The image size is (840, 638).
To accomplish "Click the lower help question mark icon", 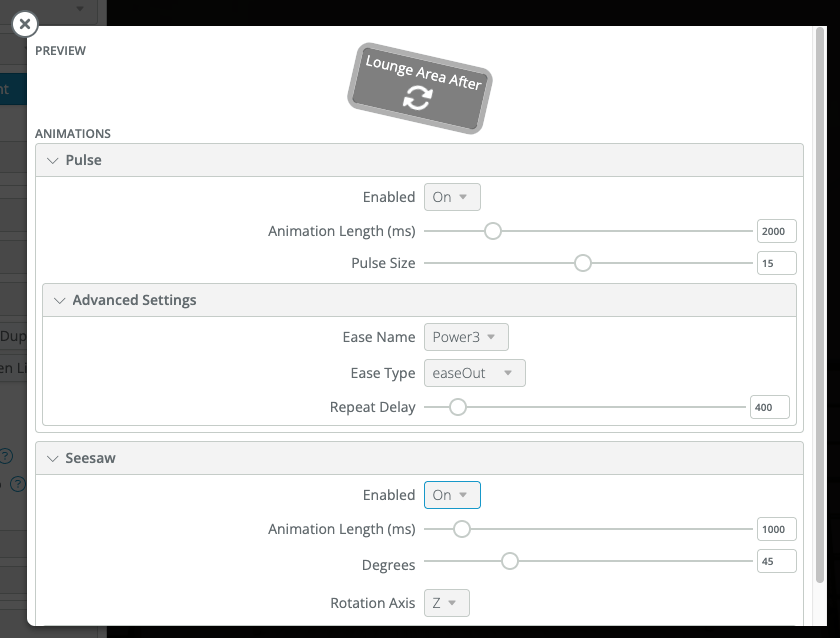I will click(17, 485).
